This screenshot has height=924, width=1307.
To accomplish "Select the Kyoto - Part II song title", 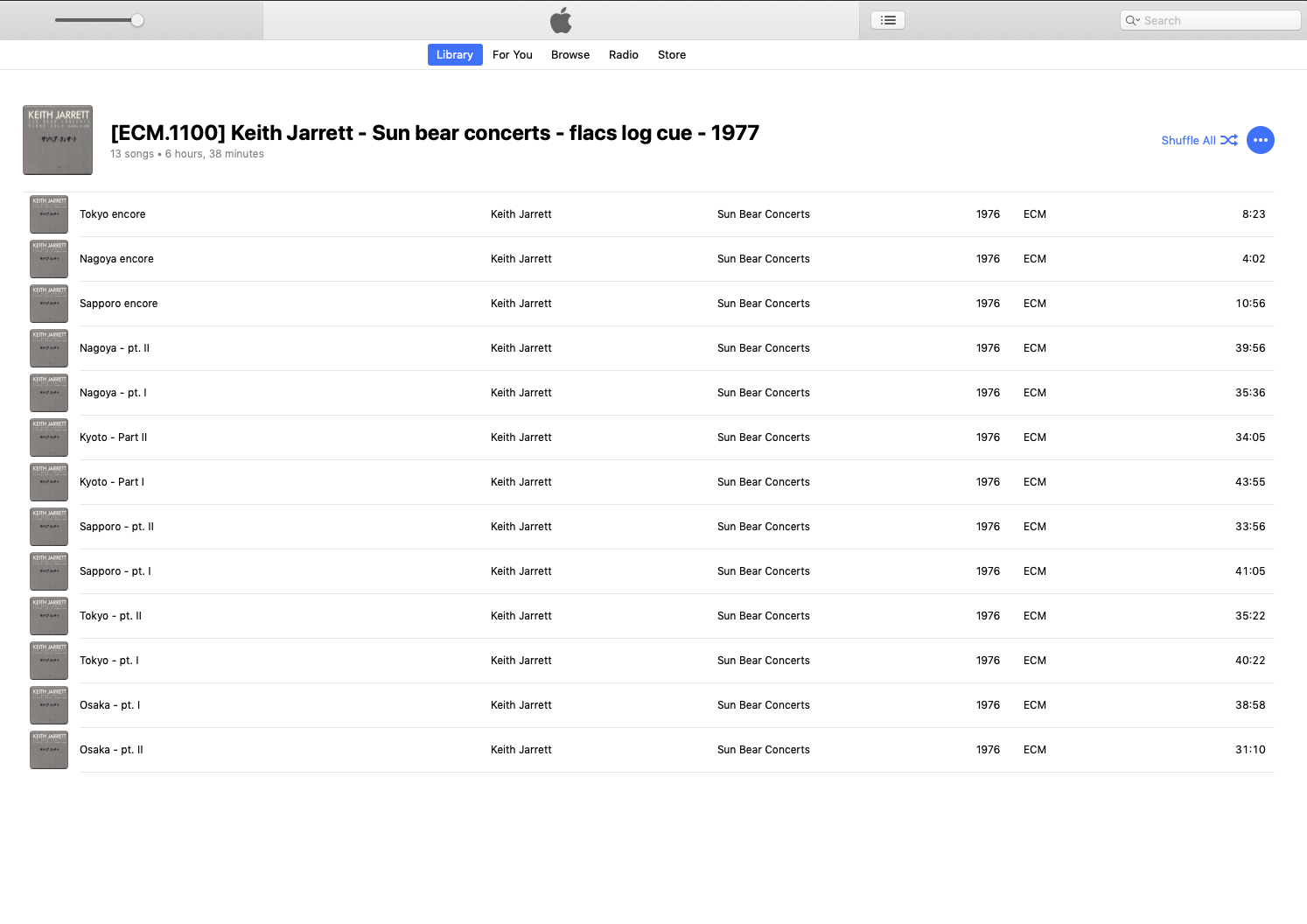I will coord(114,437).
